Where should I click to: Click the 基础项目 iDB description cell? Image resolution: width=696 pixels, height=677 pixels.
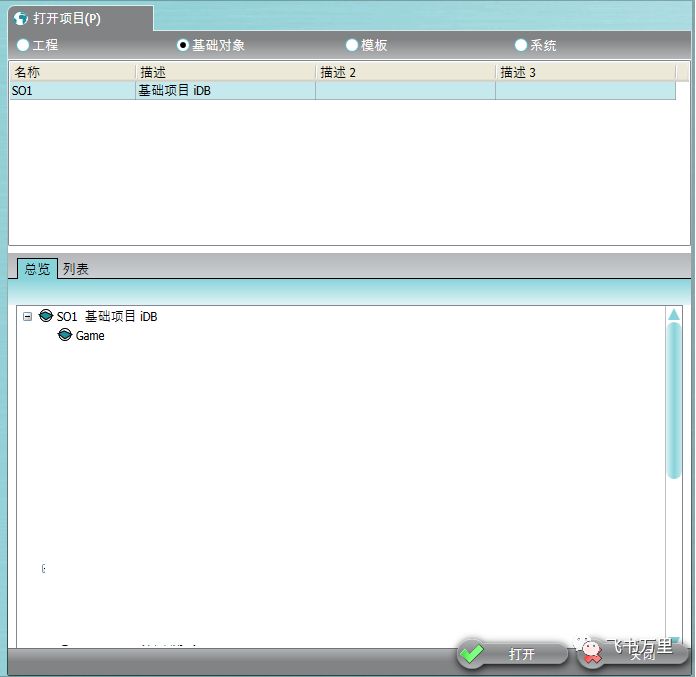225,91
